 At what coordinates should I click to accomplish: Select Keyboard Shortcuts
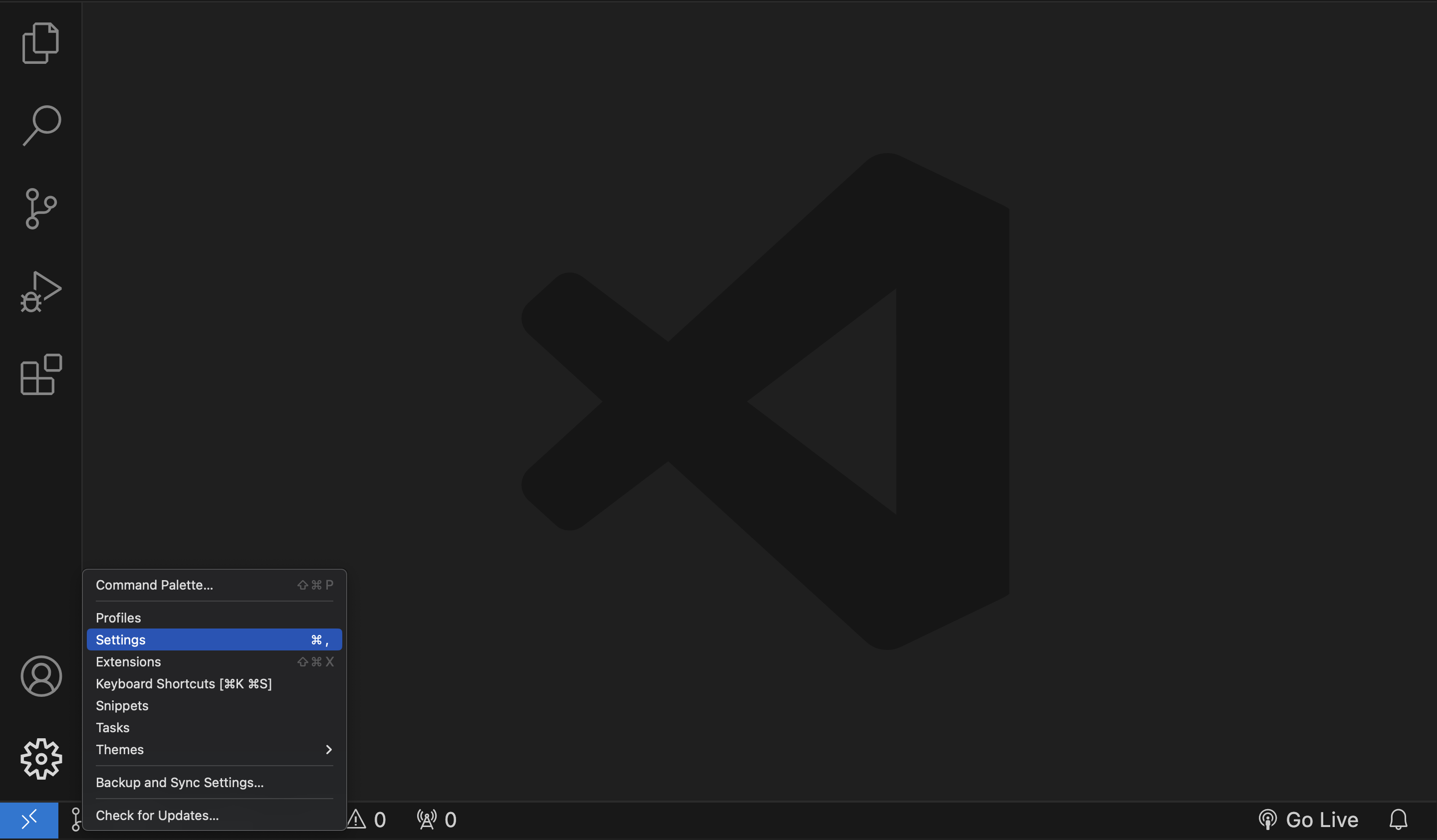point(183,684)
